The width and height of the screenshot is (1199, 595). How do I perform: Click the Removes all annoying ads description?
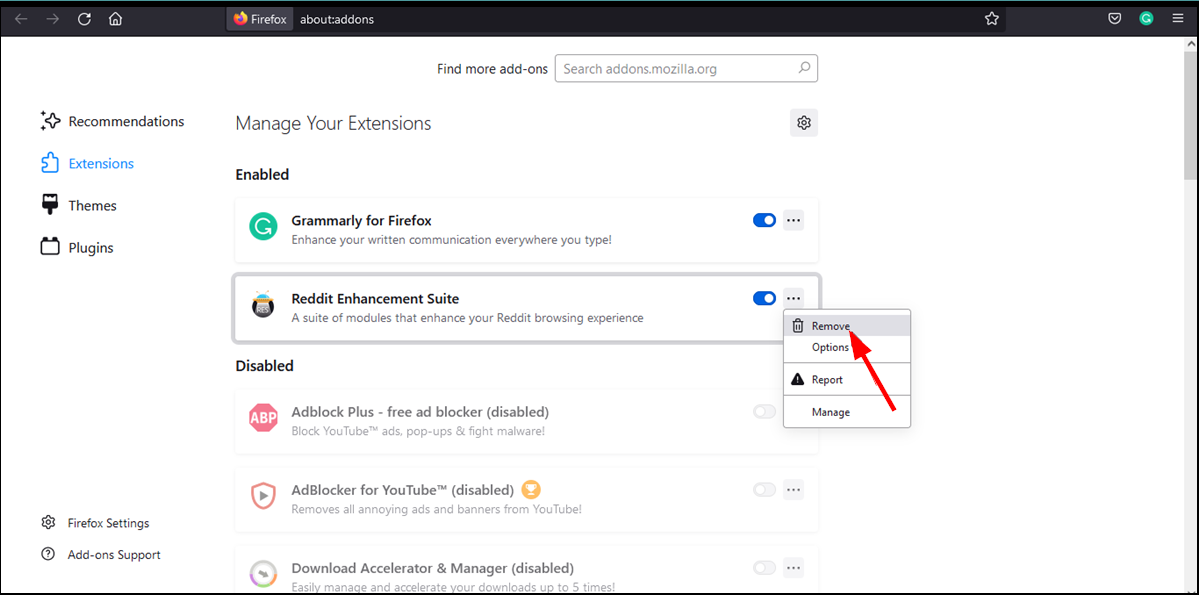437,509
